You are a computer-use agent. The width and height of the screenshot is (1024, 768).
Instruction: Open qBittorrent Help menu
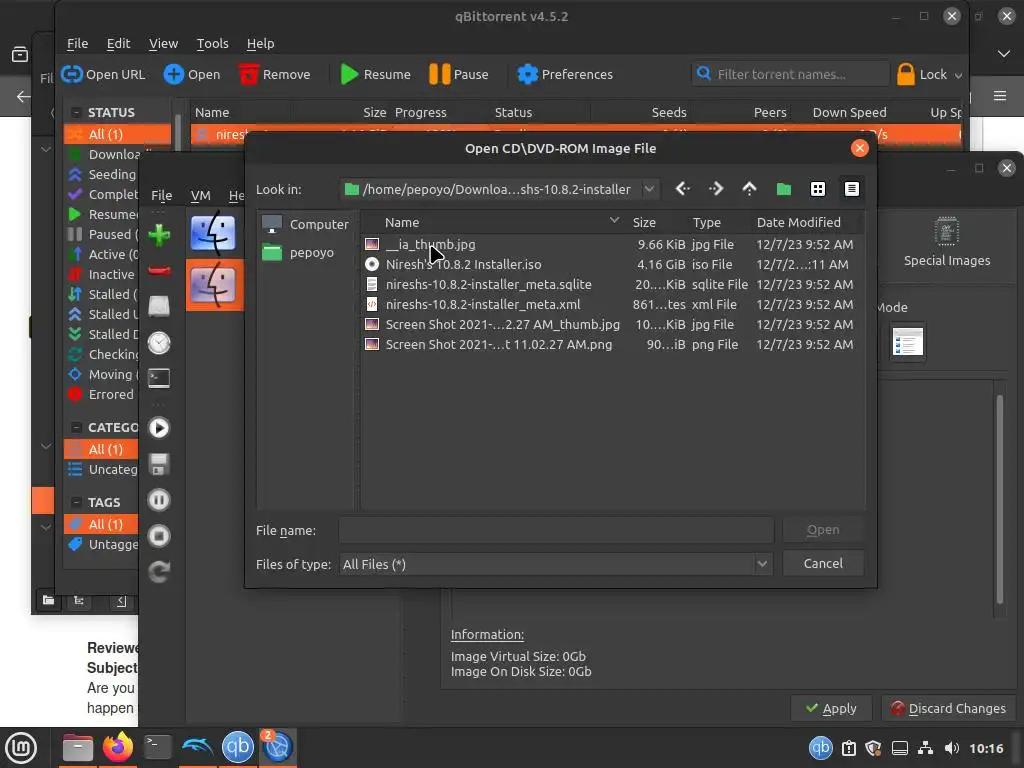(x=260, y=43)
